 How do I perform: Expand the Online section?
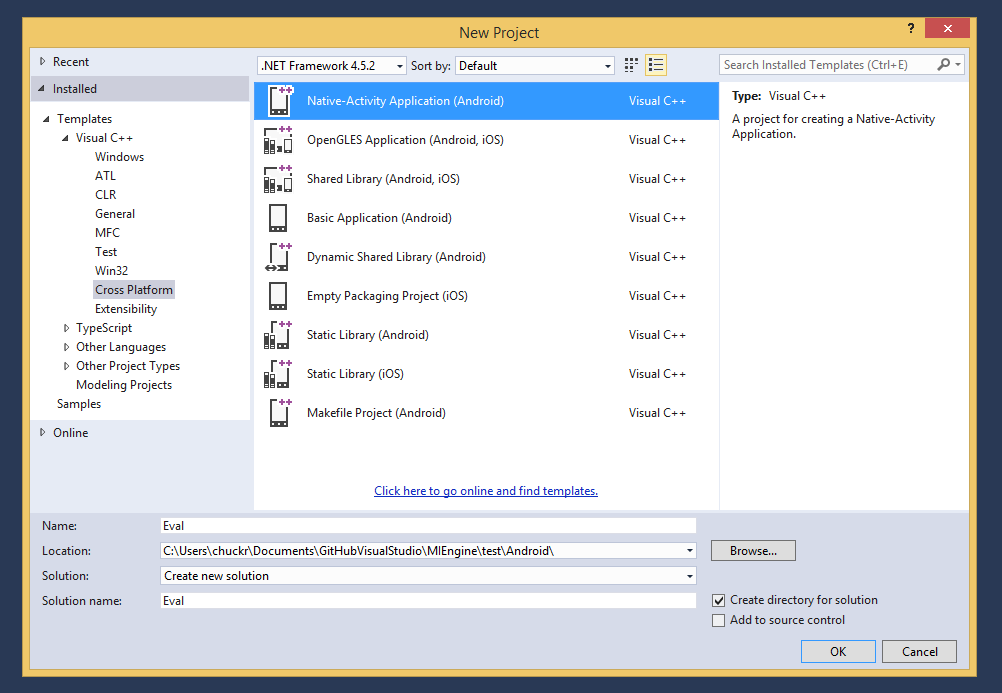(x=42, y=433)
